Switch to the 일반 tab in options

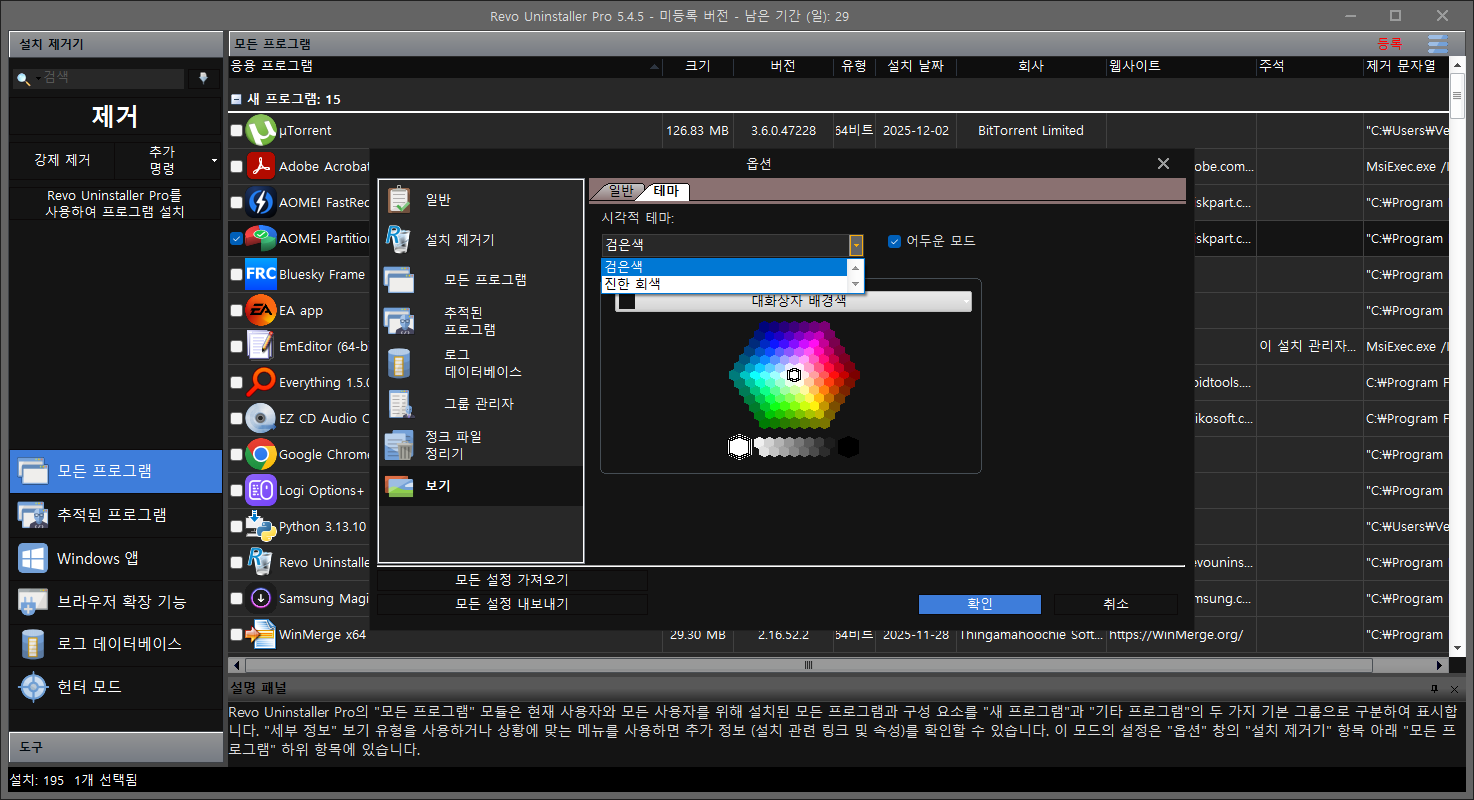click(621, 191)
